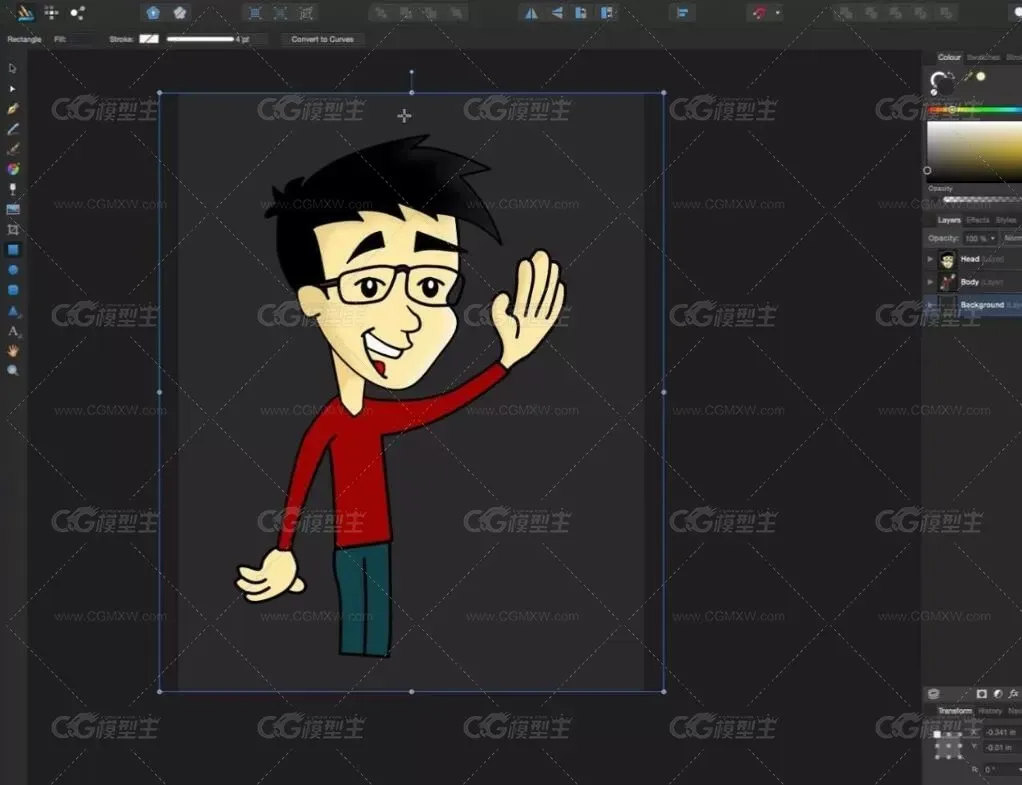Viewport: 1022px width, 785px height.
Task: Select the Node tool
Action: click(x=12, y=89)
